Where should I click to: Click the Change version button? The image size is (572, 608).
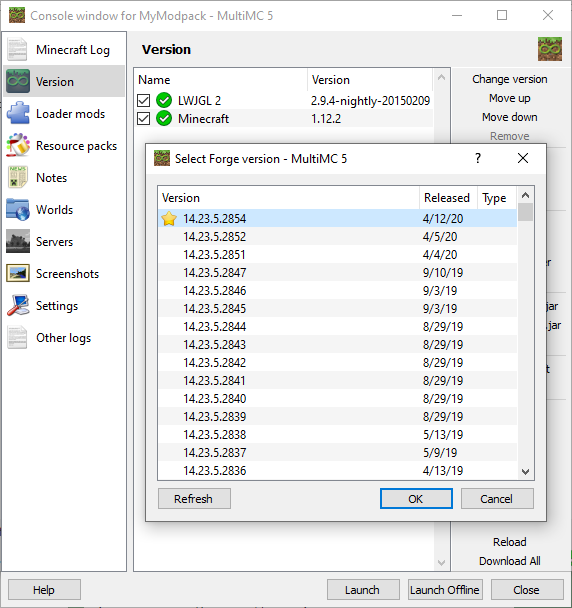coord(510,79)
